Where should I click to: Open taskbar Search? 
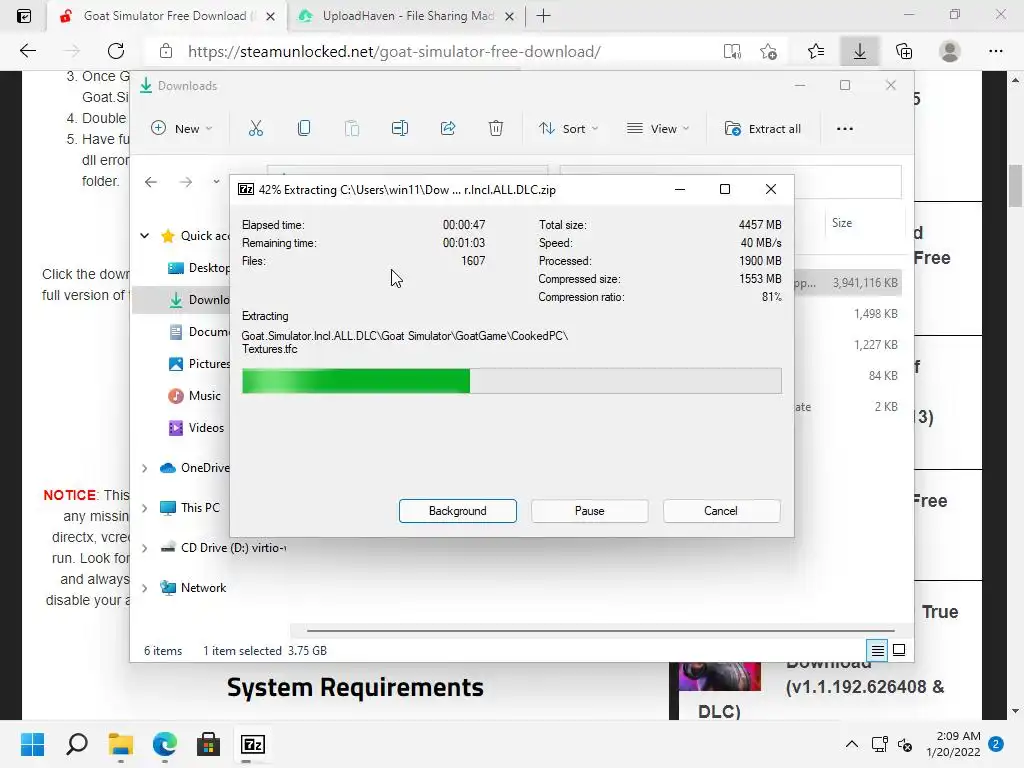[76, 744]
